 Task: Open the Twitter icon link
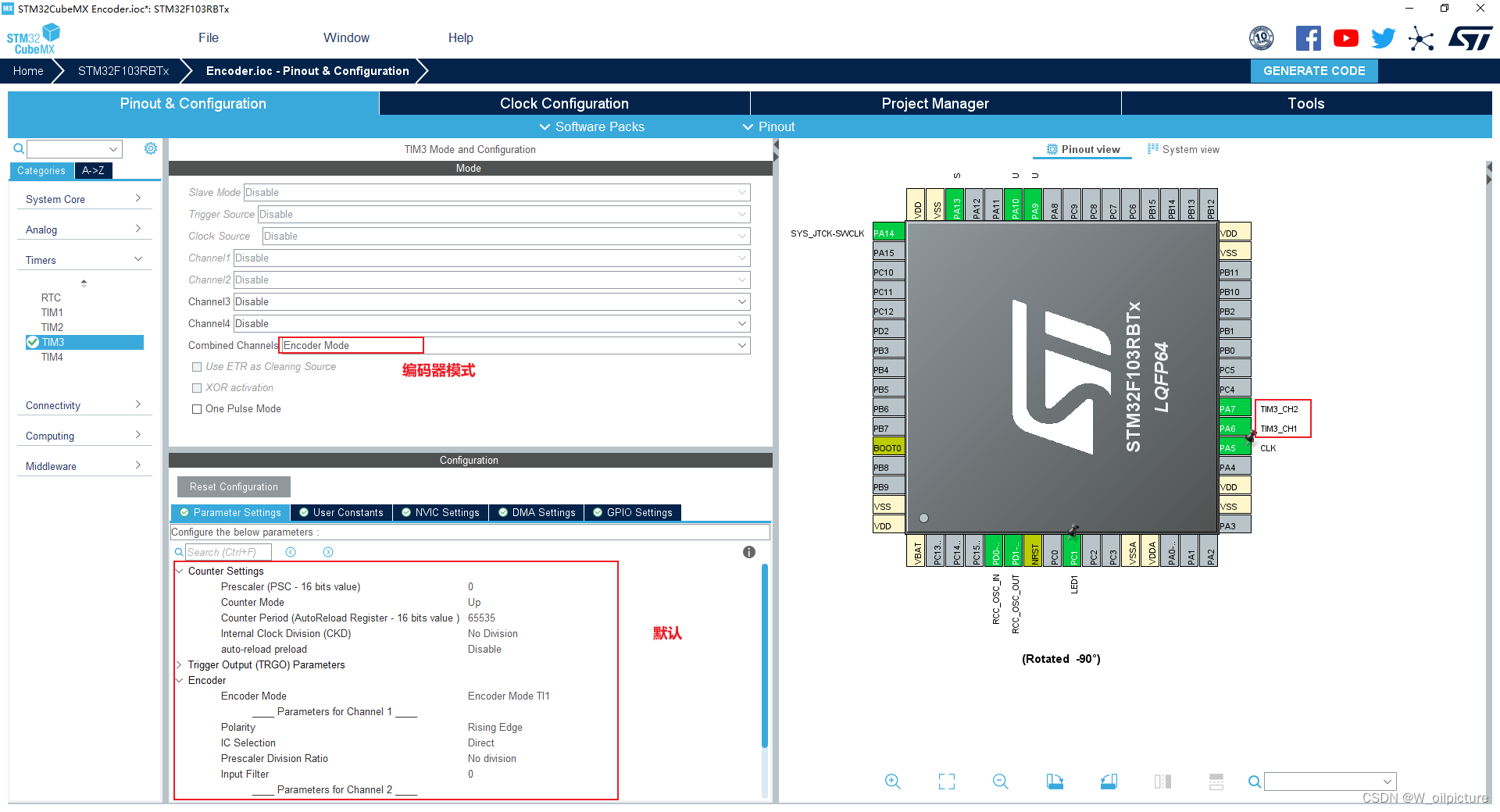coord(1384,38)
